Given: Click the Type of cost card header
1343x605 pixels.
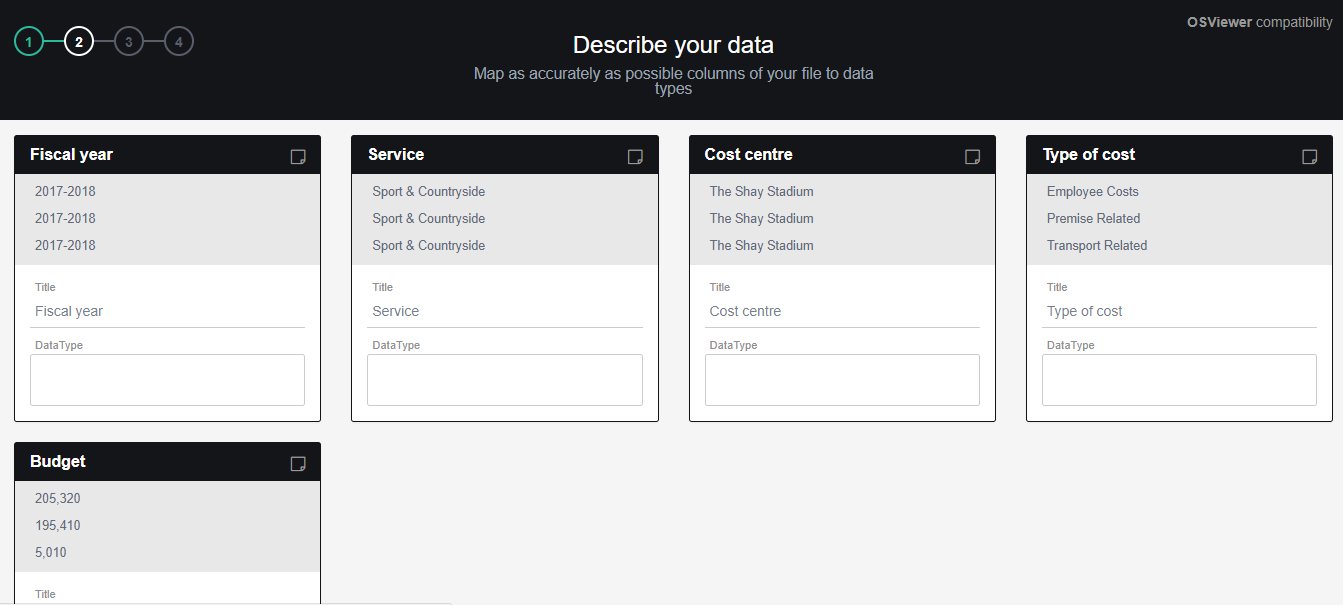Looking at the screenshot, I should (1160, 155).
